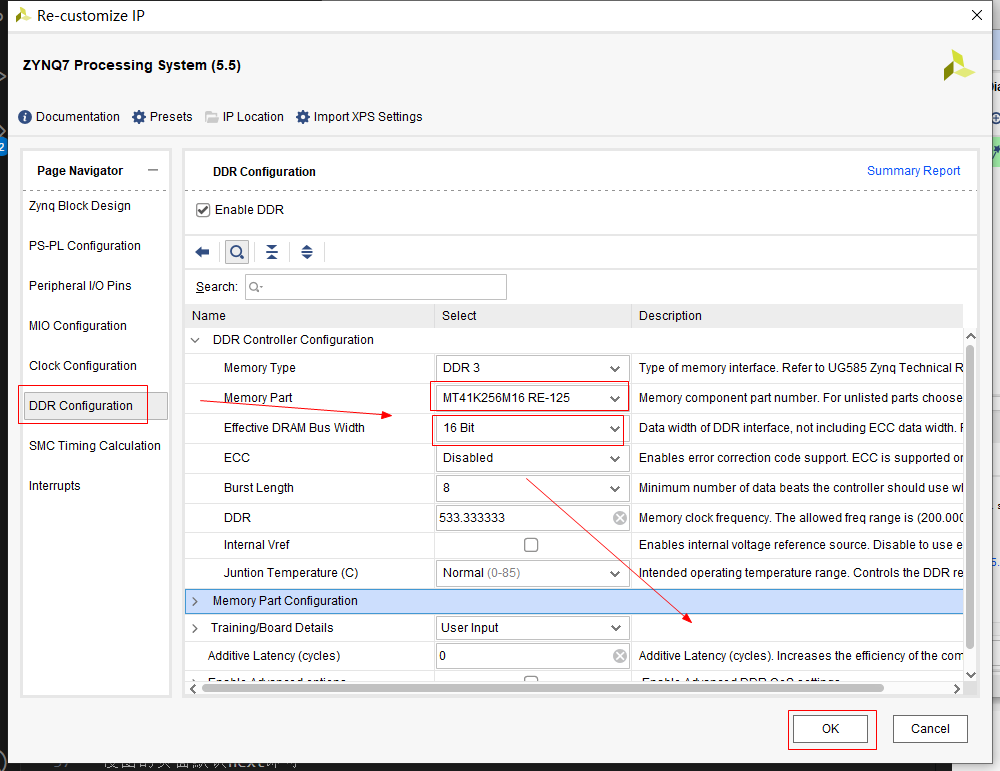The height and width of the screenshot is (771, 1000).
Task: Expand Training/Board Details section
Action: click(195, 628)
